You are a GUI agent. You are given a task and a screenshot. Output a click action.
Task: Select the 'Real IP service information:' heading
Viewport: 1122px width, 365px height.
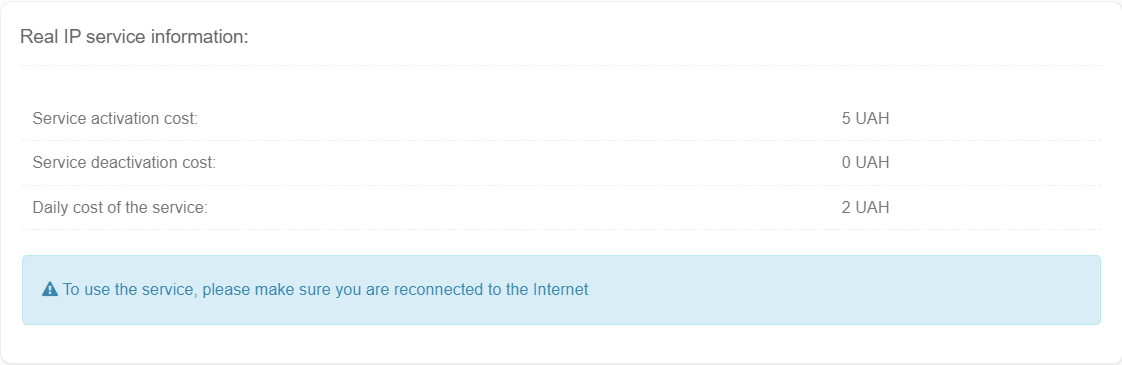click(x=134, y=36)
